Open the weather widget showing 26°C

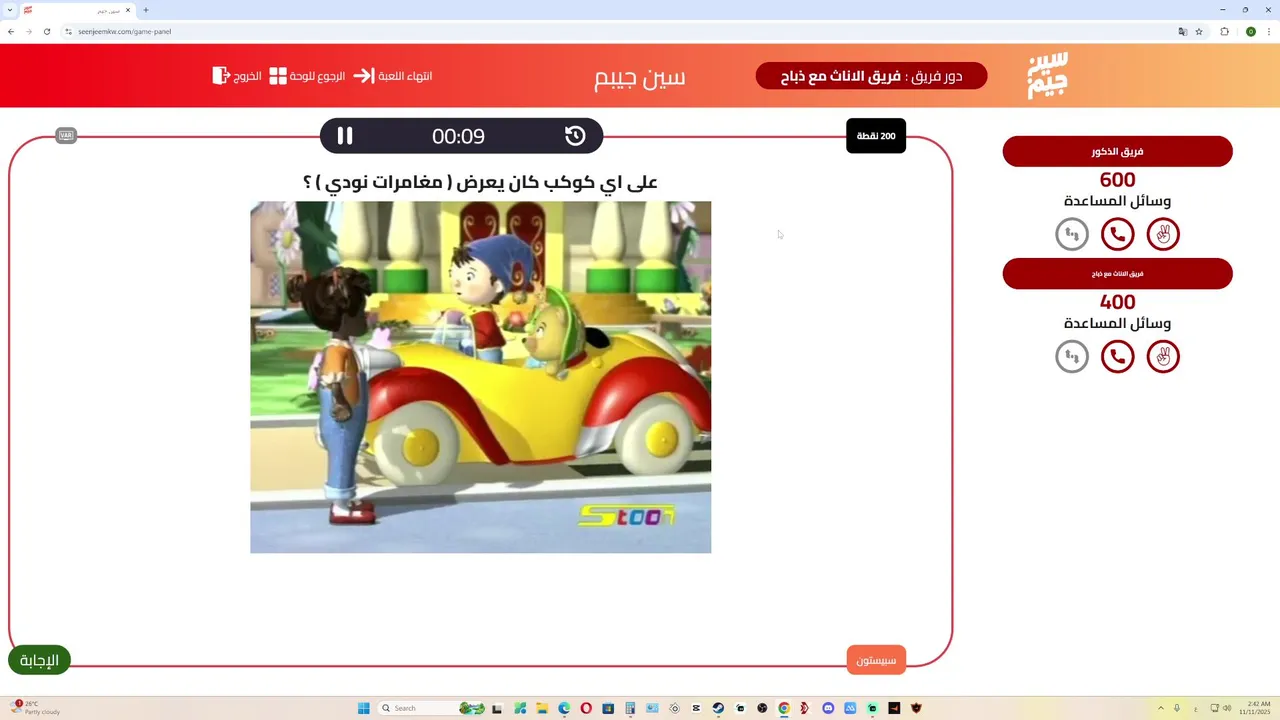pos(36,708)
